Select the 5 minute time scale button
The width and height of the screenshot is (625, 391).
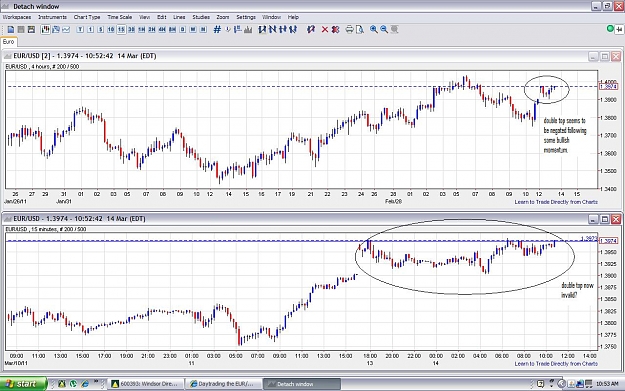coord(101,29)
